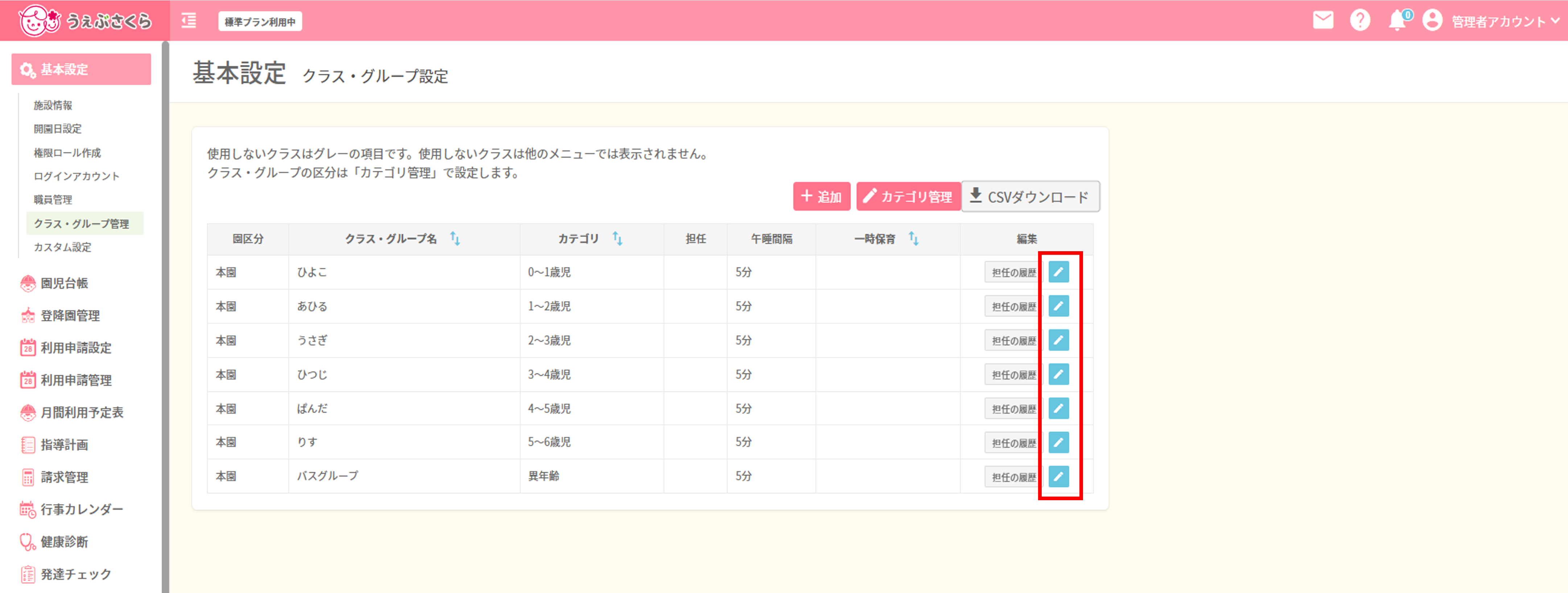Viewport: 1568px width, 593px height.
Task: Edit the ぱんだ class with pencil icon
Action: 1058,408
